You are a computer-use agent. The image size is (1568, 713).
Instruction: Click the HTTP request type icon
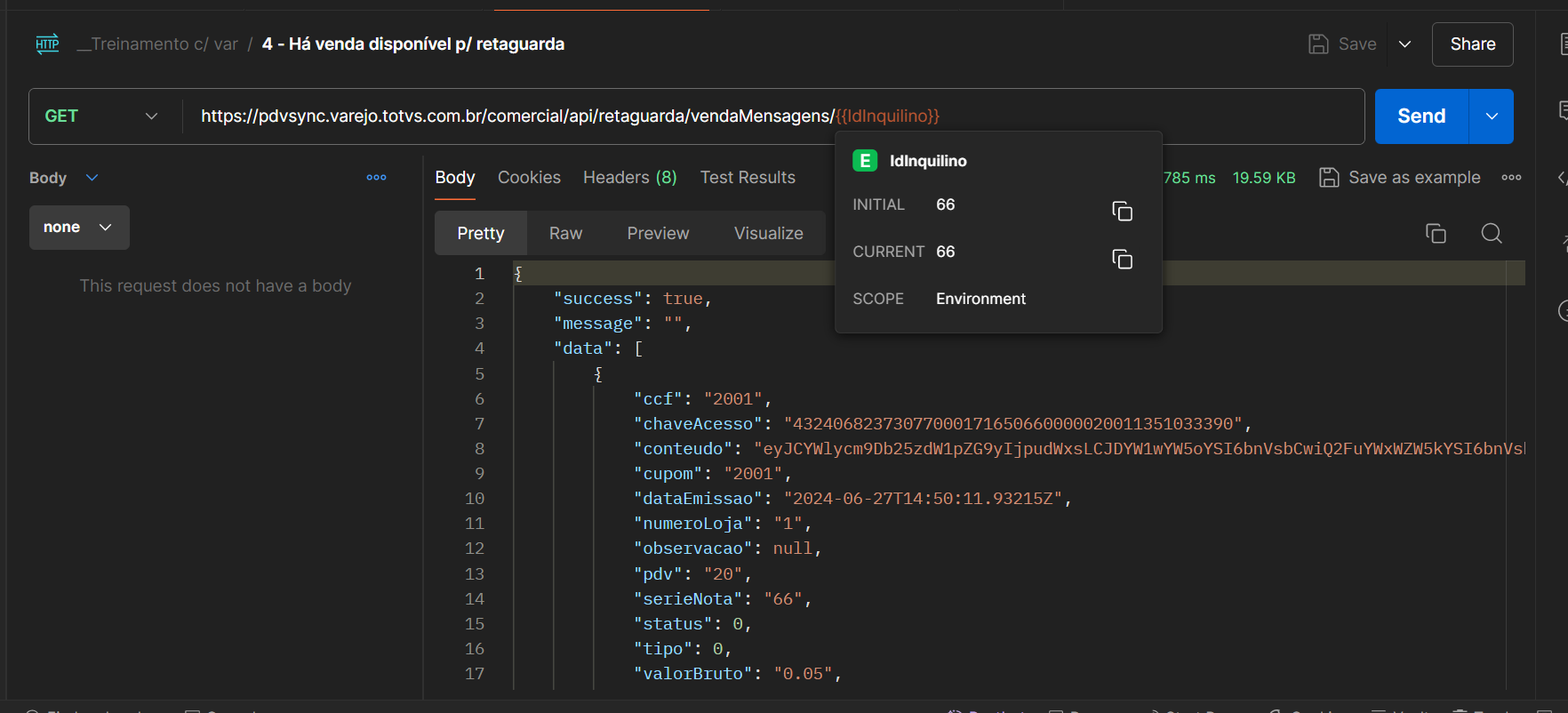click(x=47, y=44)
